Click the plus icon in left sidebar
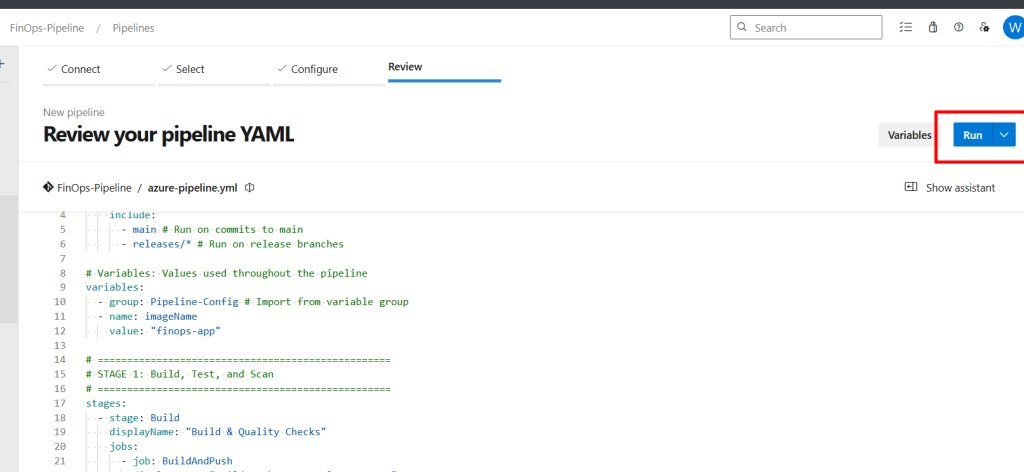This screenshot has width=1024, height=472. (3, 63)
